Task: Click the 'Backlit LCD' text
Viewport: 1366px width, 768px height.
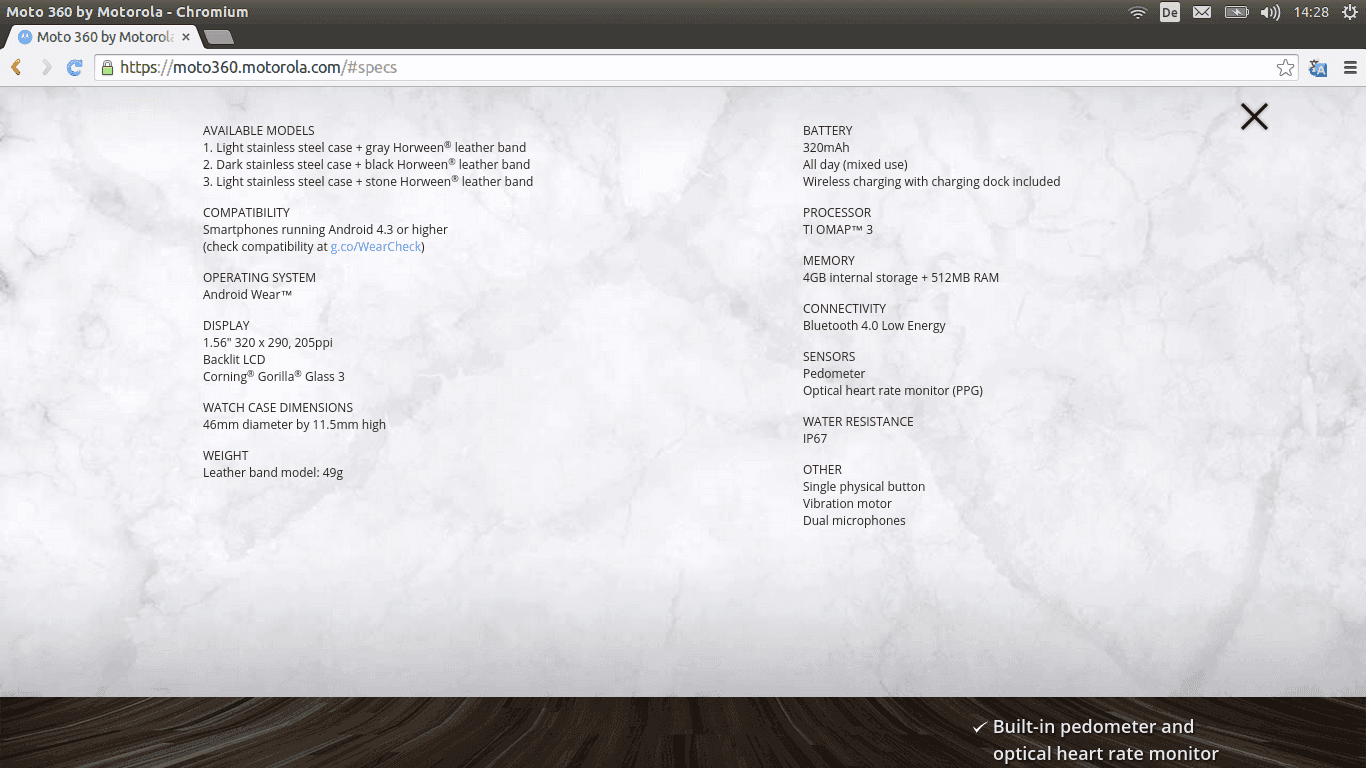Action: pos(234,360)
